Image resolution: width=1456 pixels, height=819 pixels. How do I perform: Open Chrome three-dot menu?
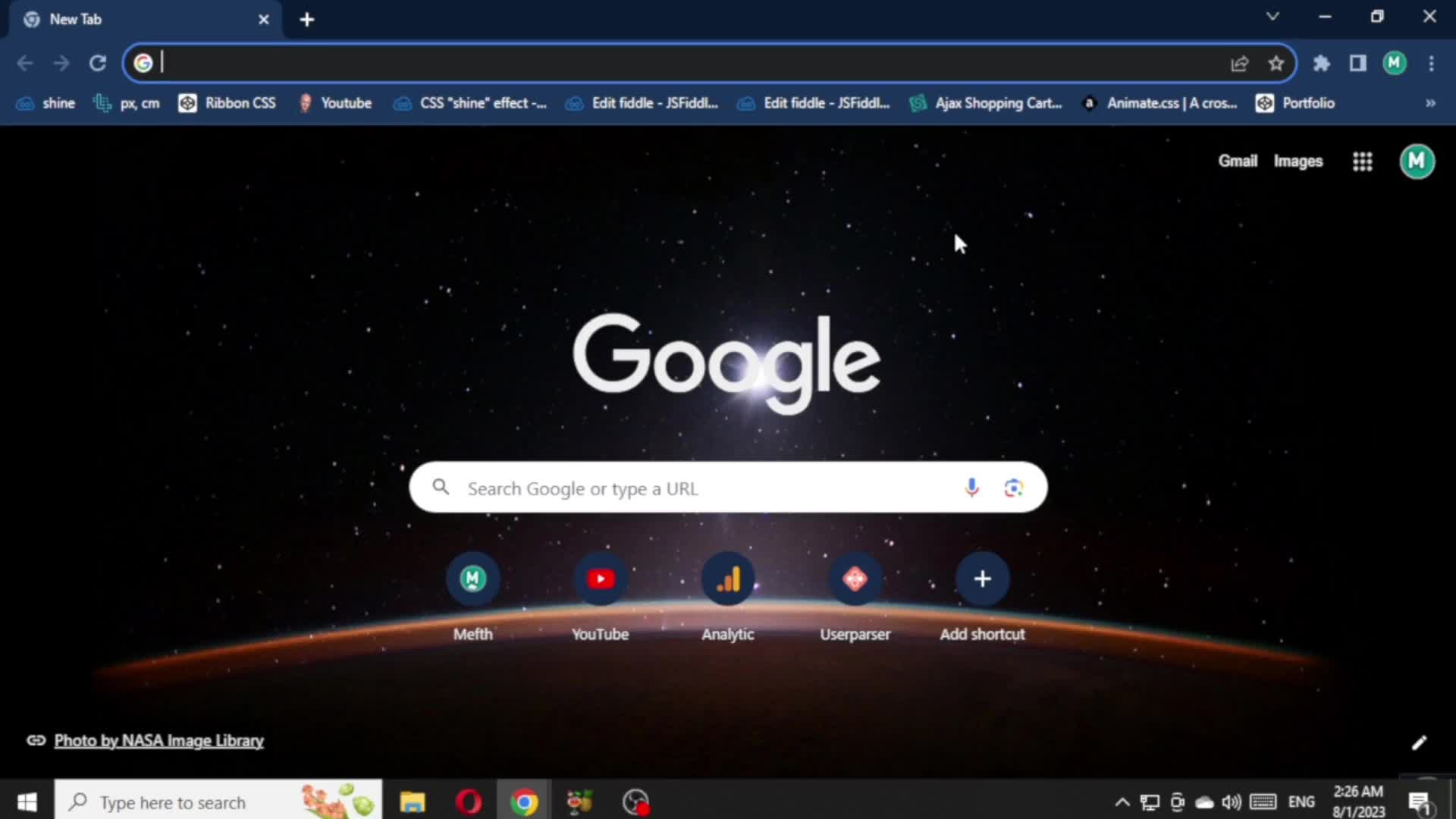click(x=1431, y=64)
